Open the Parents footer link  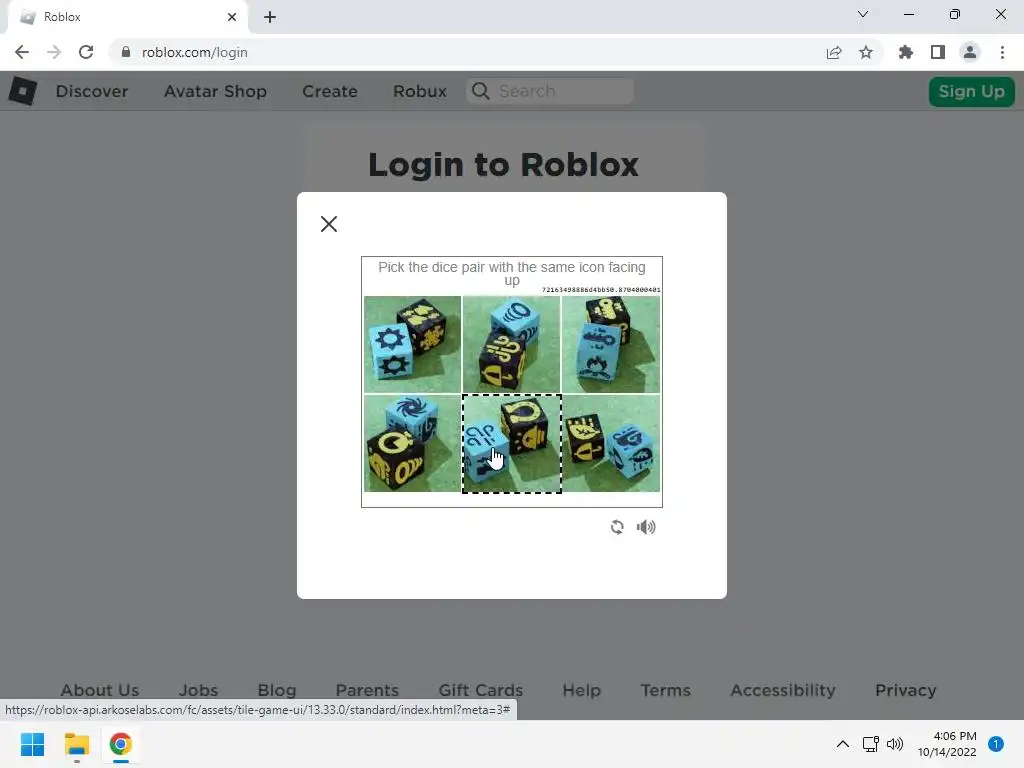click(x=367, y=690)
